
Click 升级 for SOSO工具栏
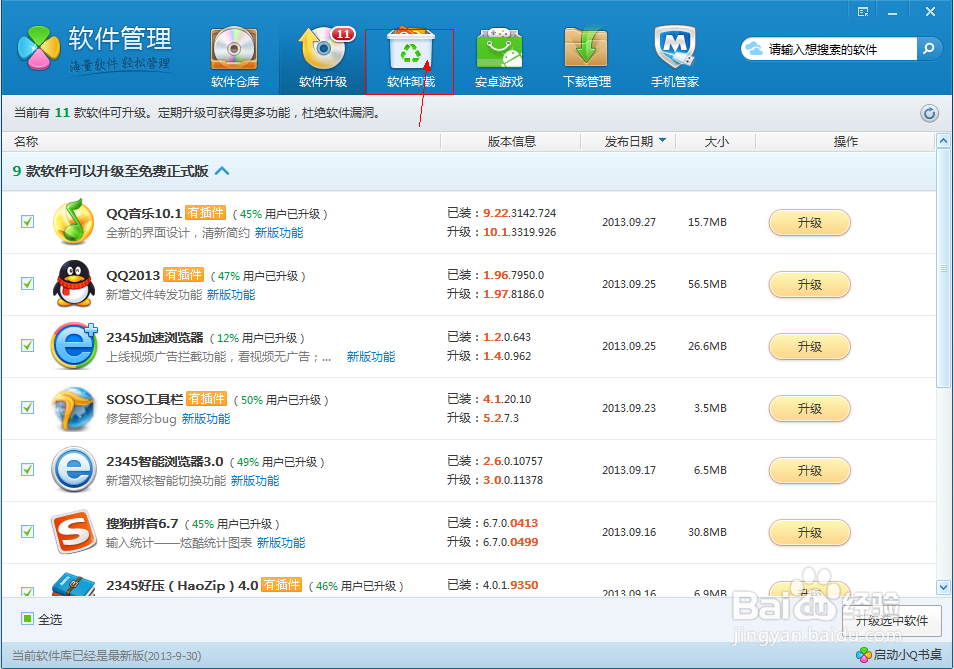809,409
